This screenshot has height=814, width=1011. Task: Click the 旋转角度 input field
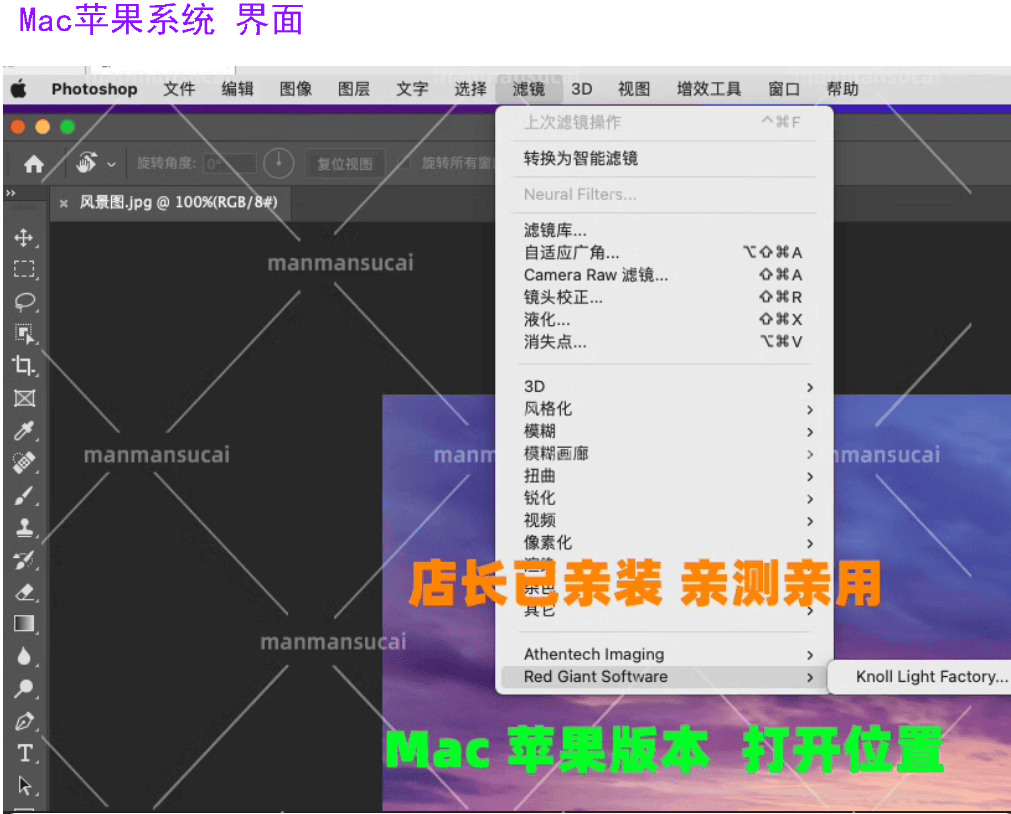click(x=229, y=164)
